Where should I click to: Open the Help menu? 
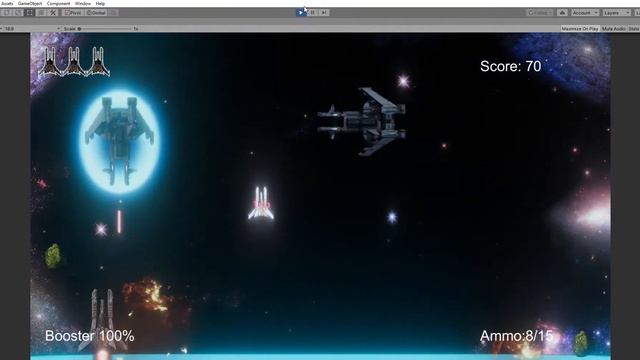click(100, 3)
